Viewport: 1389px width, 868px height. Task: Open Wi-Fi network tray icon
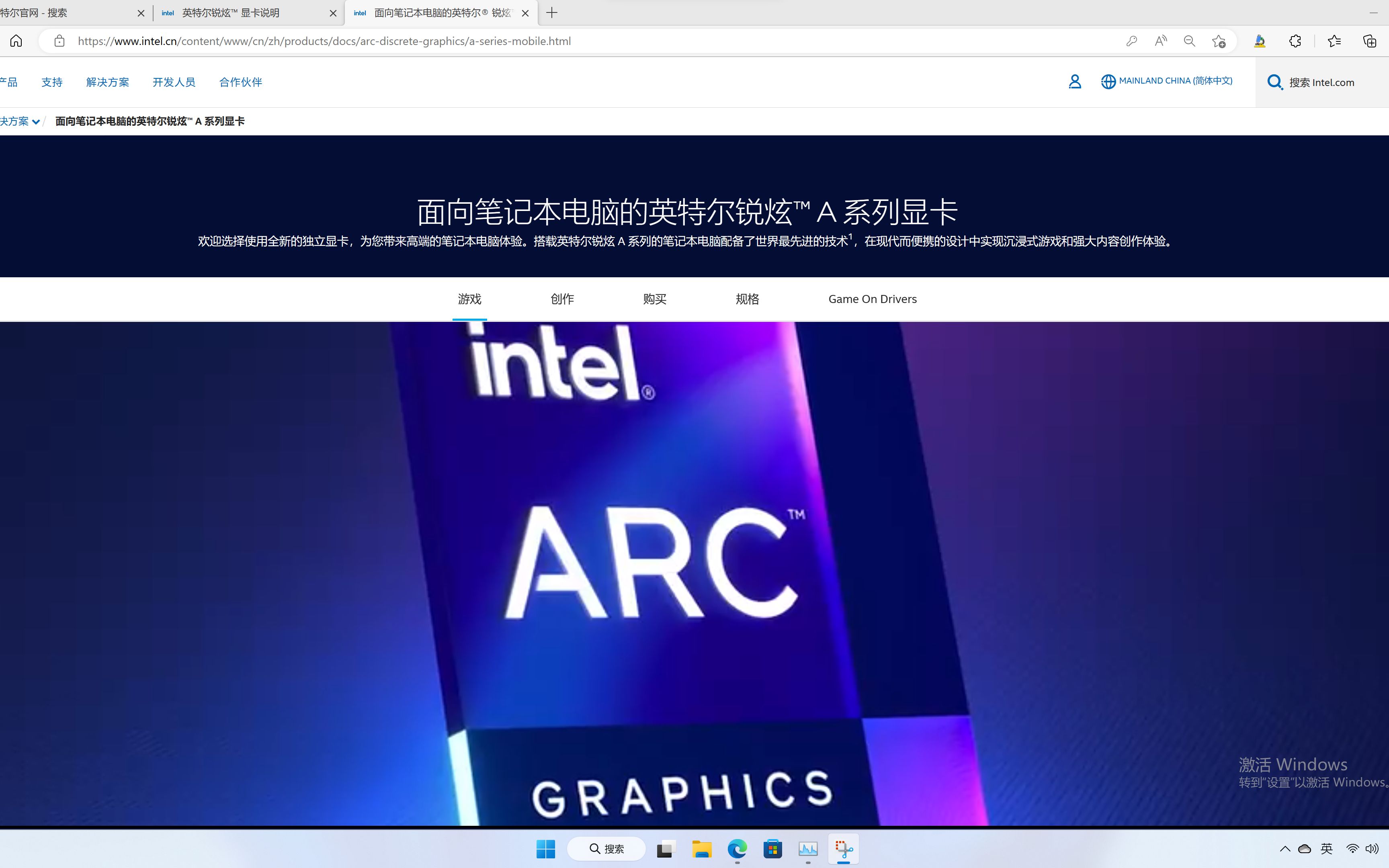coord(1352,848)
